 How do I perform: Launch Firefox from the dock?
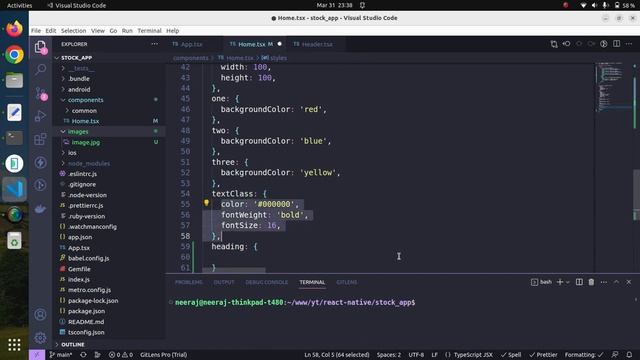pyautogui.click(x=14, y=29)
